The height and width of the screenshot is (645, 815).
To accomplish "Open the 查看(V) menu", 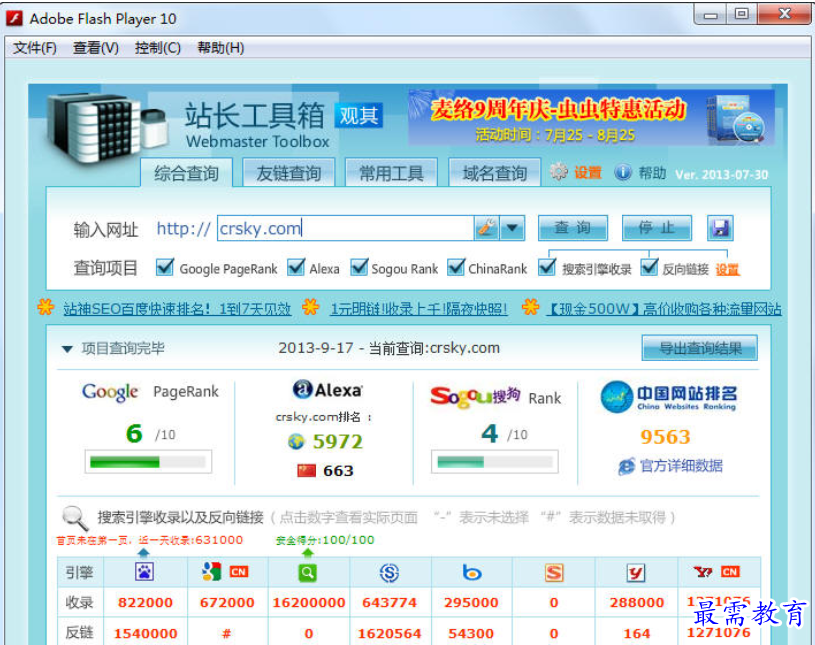I will tap(96, 48).
